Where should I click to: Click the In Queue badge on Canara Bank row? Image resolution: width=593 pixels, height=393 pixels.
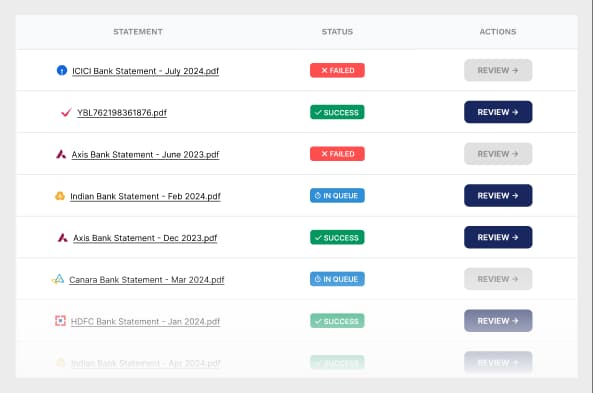tap(337, 279)
